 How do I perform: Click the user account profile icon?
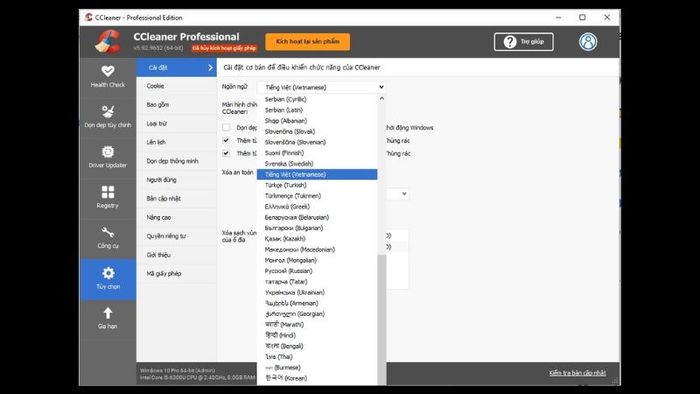588,41
